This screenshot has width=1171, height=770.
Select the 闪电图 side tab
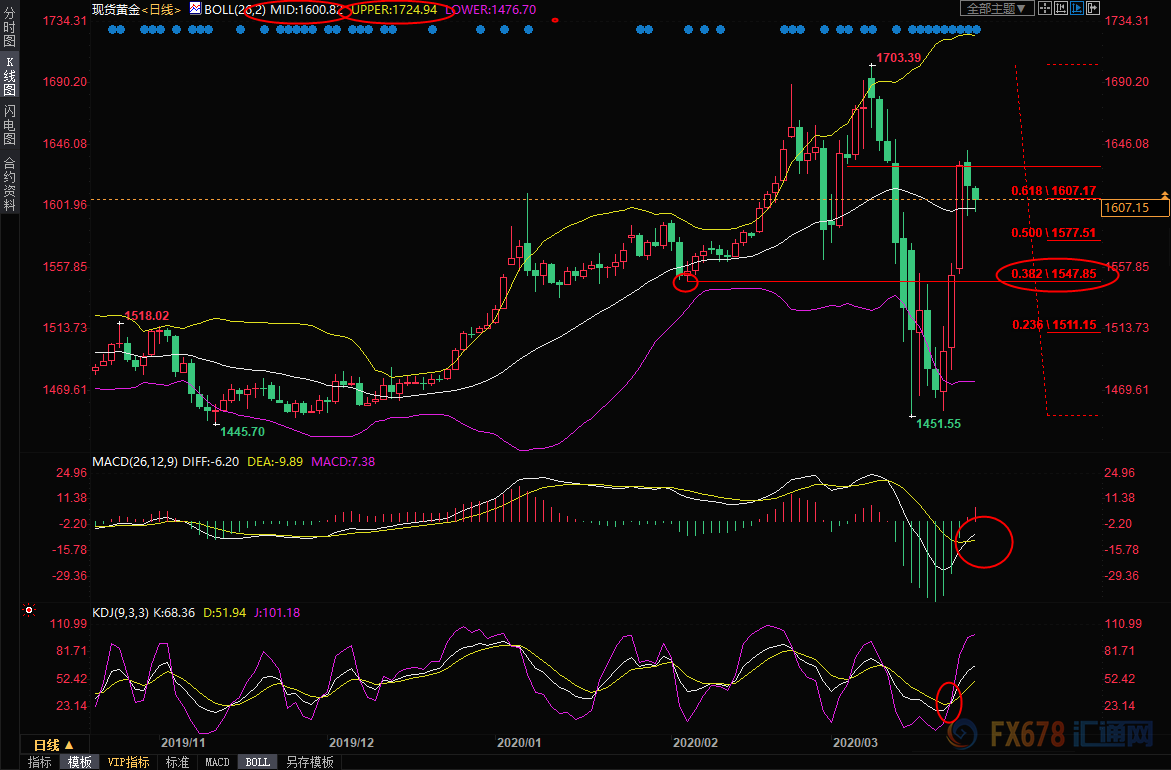pyautogui.click(x=9, y=125)
